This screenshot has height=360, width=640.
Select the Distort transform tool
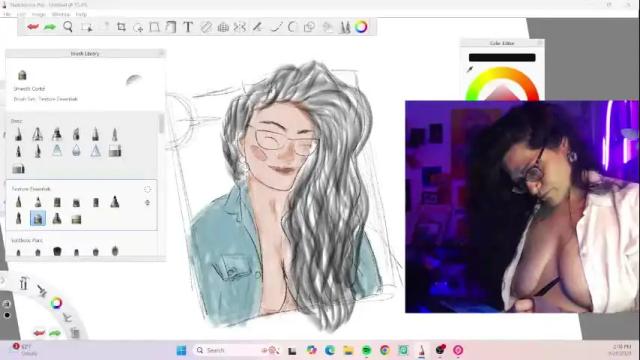(154, 27)
